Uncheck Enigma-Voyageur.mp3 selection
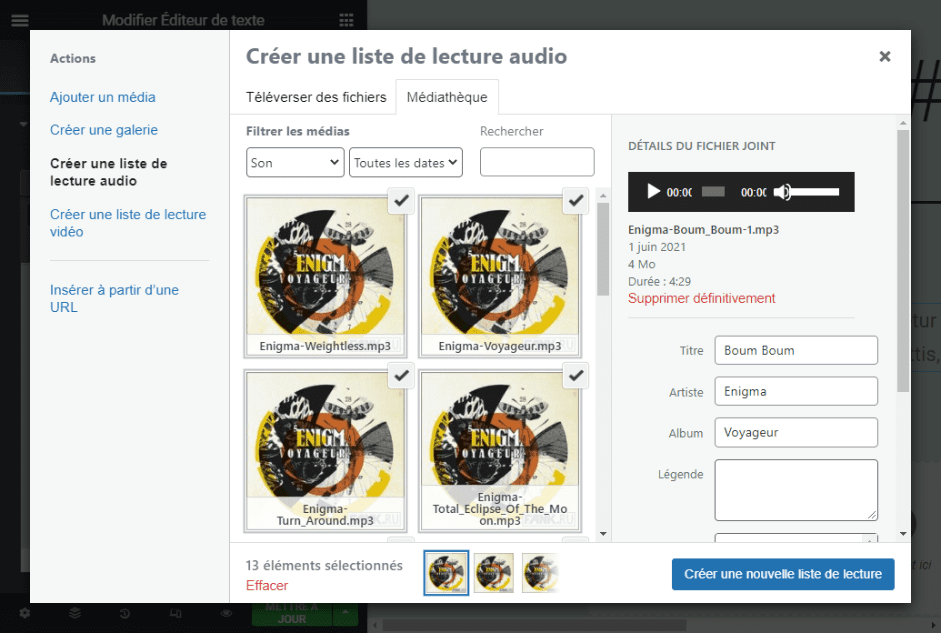The height and width of the screenshot is (633, 941). click(575, 200)
